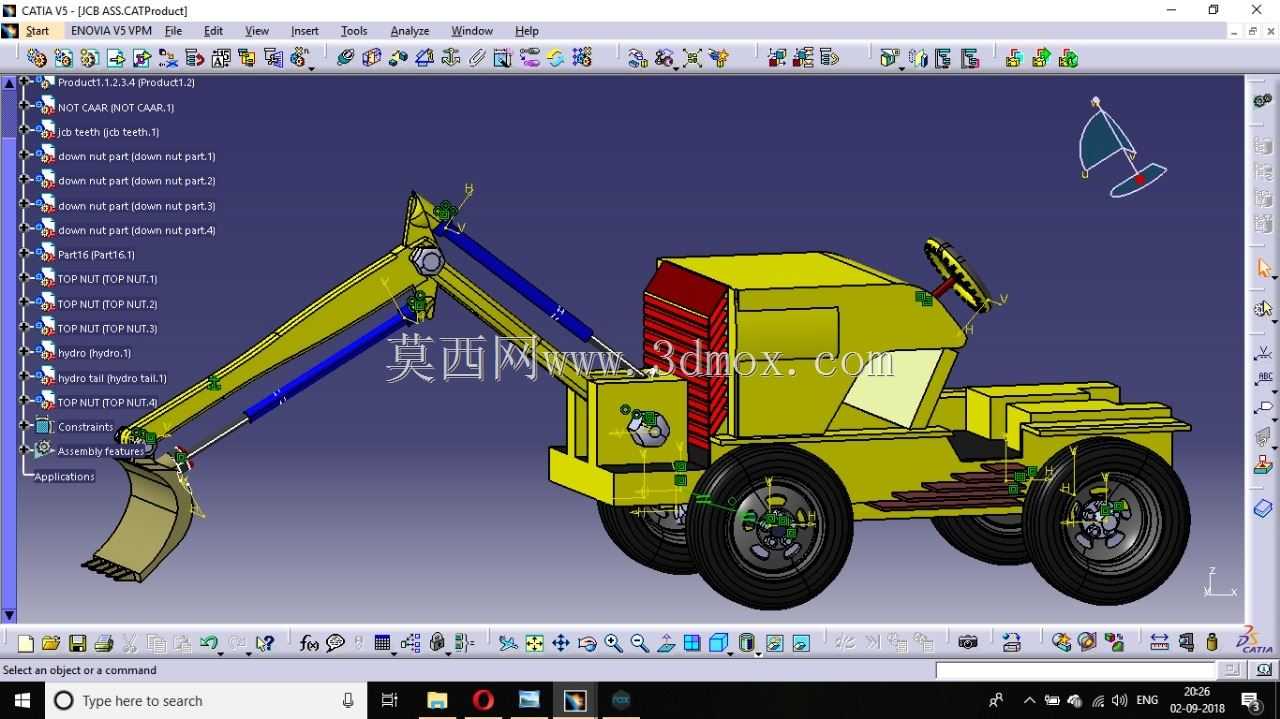Click the Existing Component icon
This screenshot has width=1280, height=719.
tap(115, 58)
